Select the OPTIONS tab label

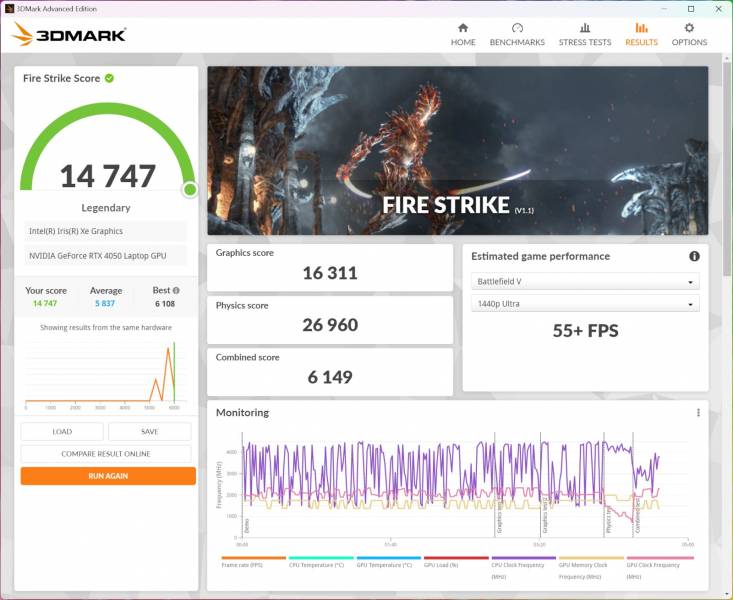coord(689,42)
